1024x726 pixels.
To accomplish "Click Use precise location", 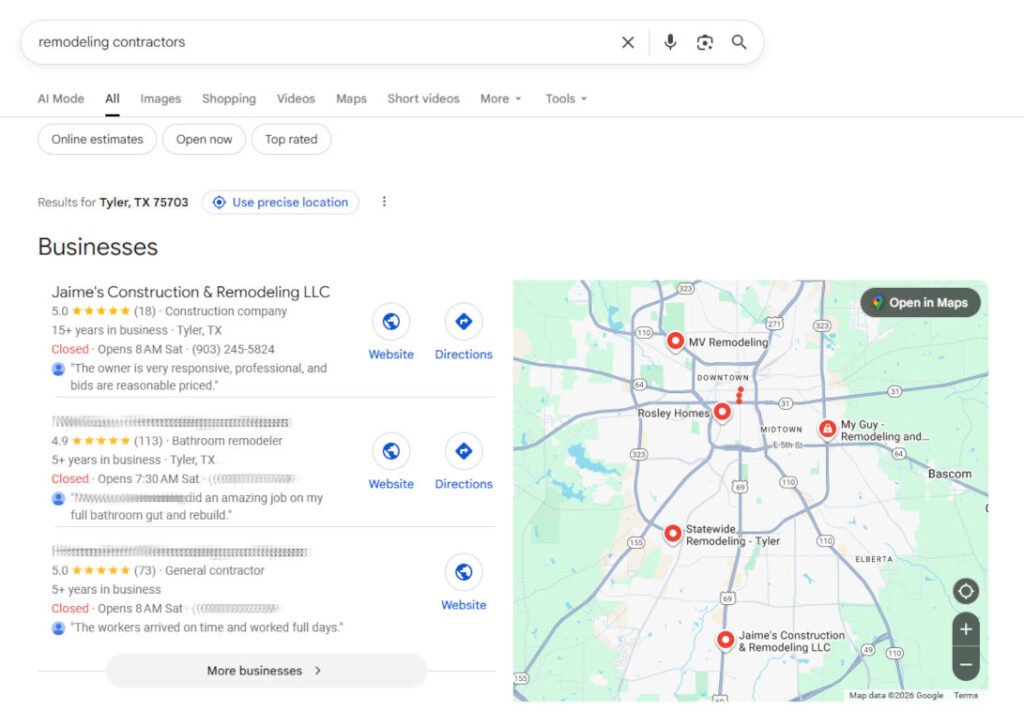I will tap(280, 202).
